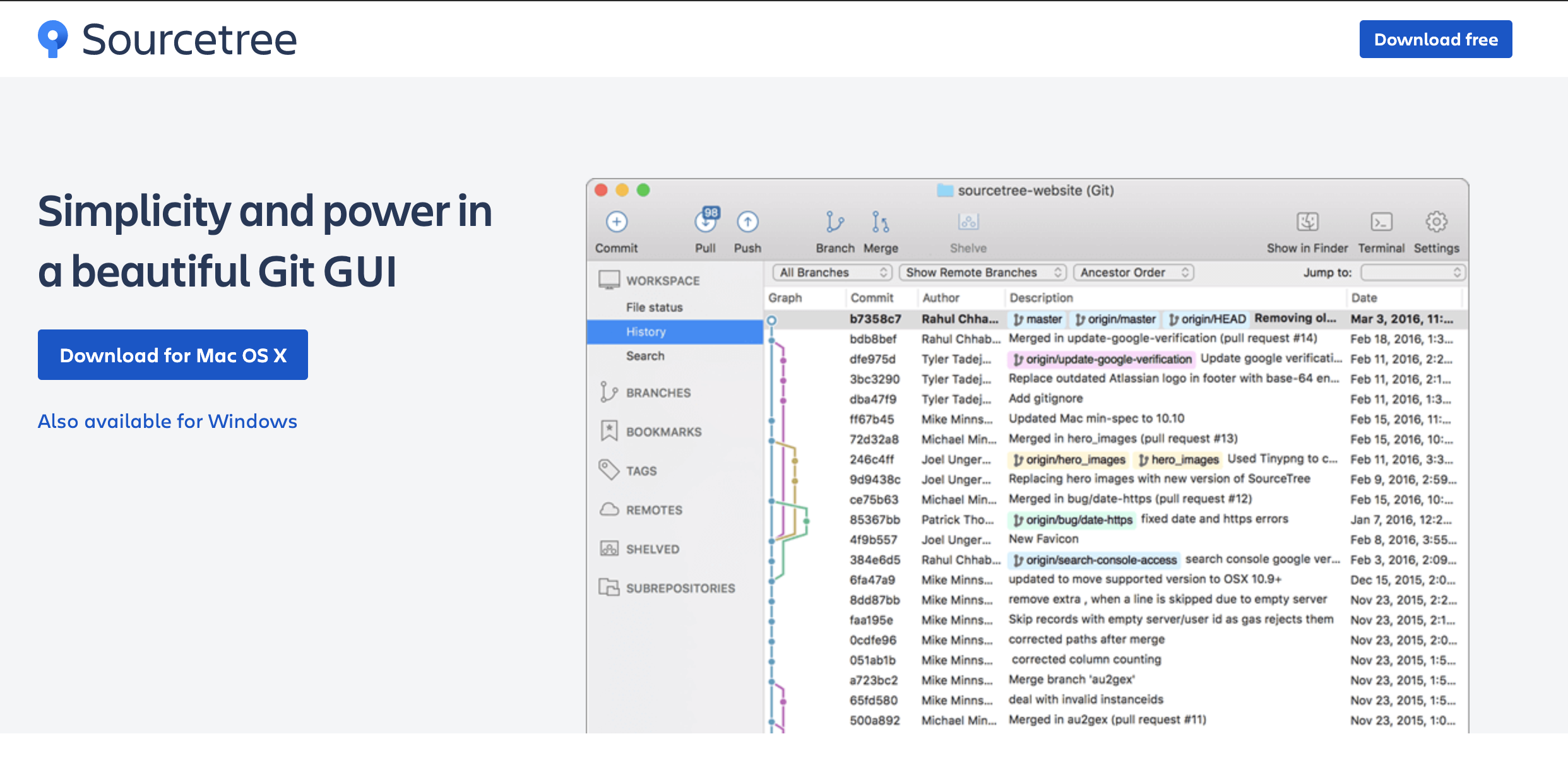Open the All Branches dropdown
This screenshot has height=770, width=1568.
[831, 273]
